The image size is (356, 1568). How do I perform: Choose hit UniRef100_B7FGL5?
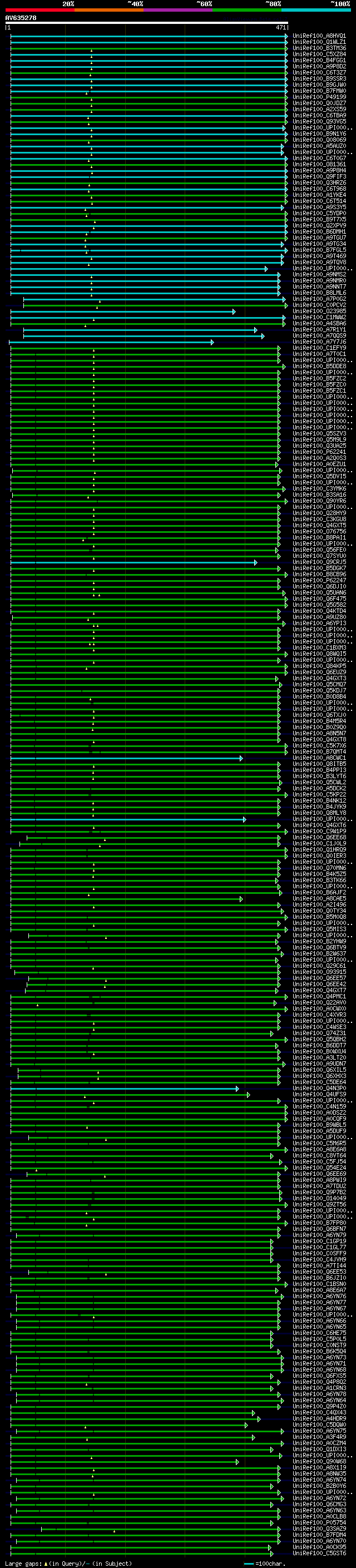[x=319, y=250]
